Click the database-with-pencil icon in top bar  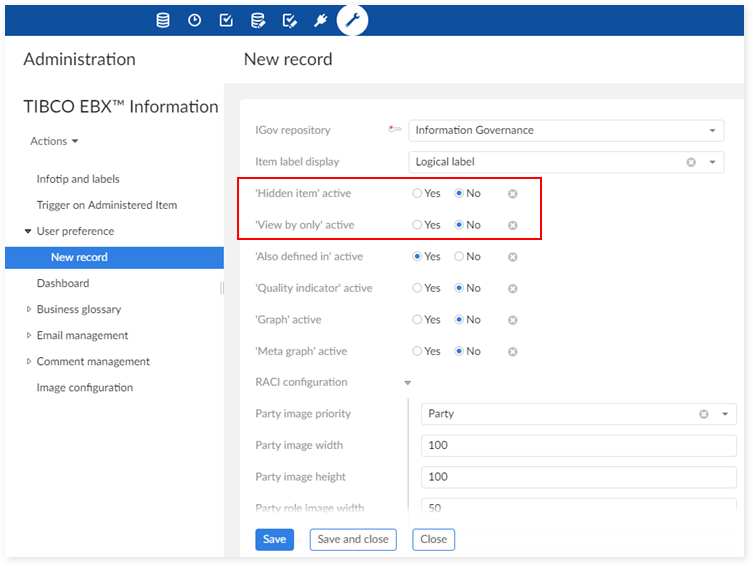257,20
